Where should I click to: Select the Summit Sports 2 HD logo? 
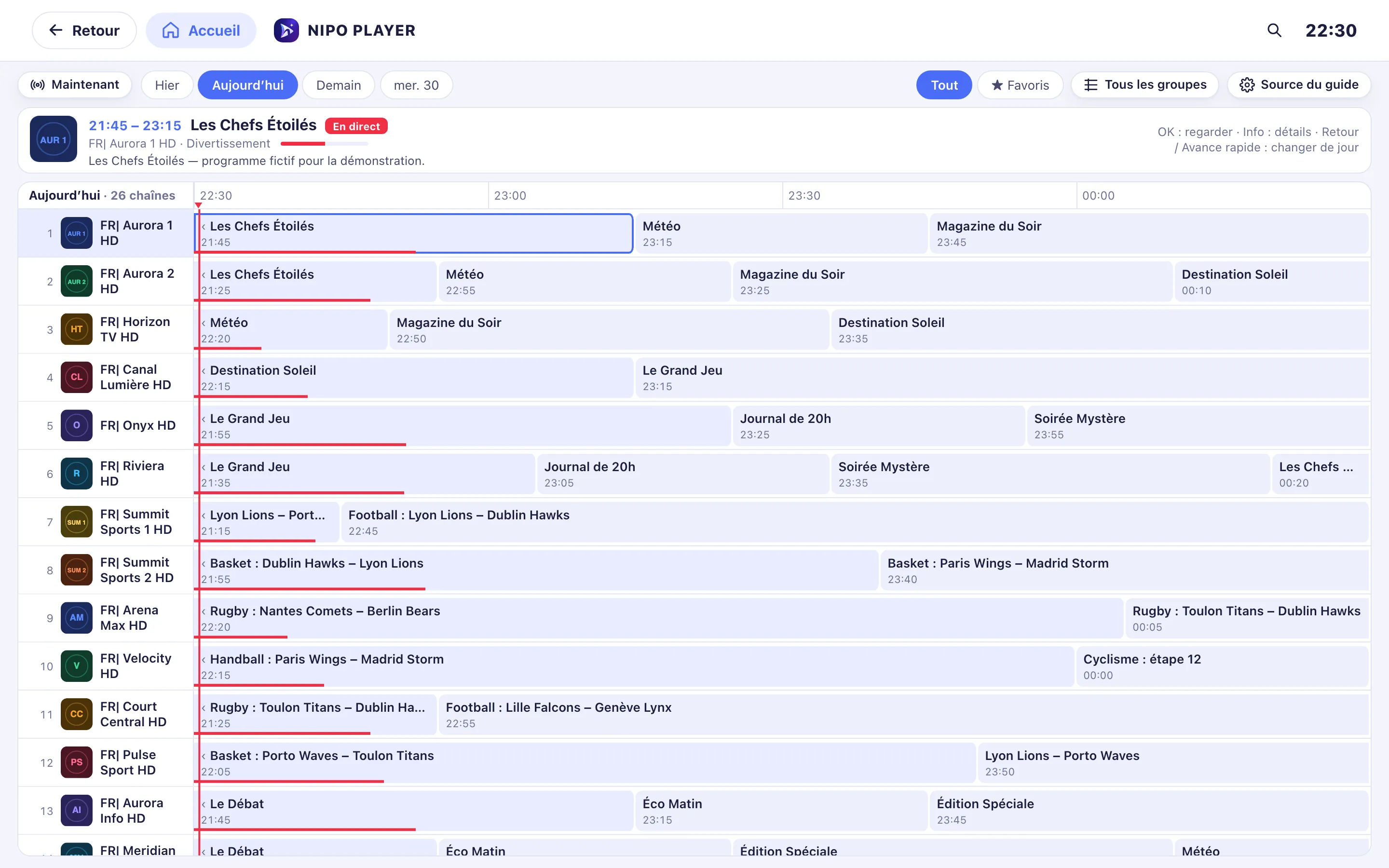coord(76,570)
